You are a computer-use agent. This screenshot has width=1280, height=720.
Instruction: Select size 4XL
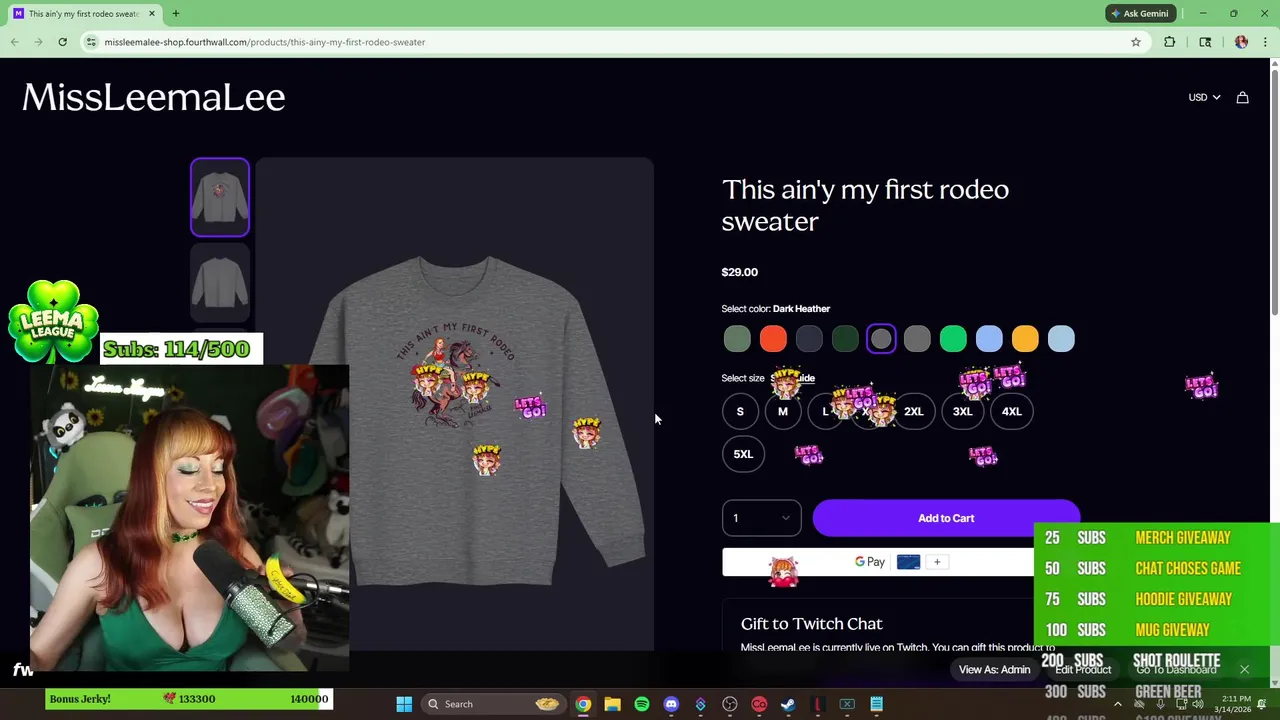point(1011,411)
